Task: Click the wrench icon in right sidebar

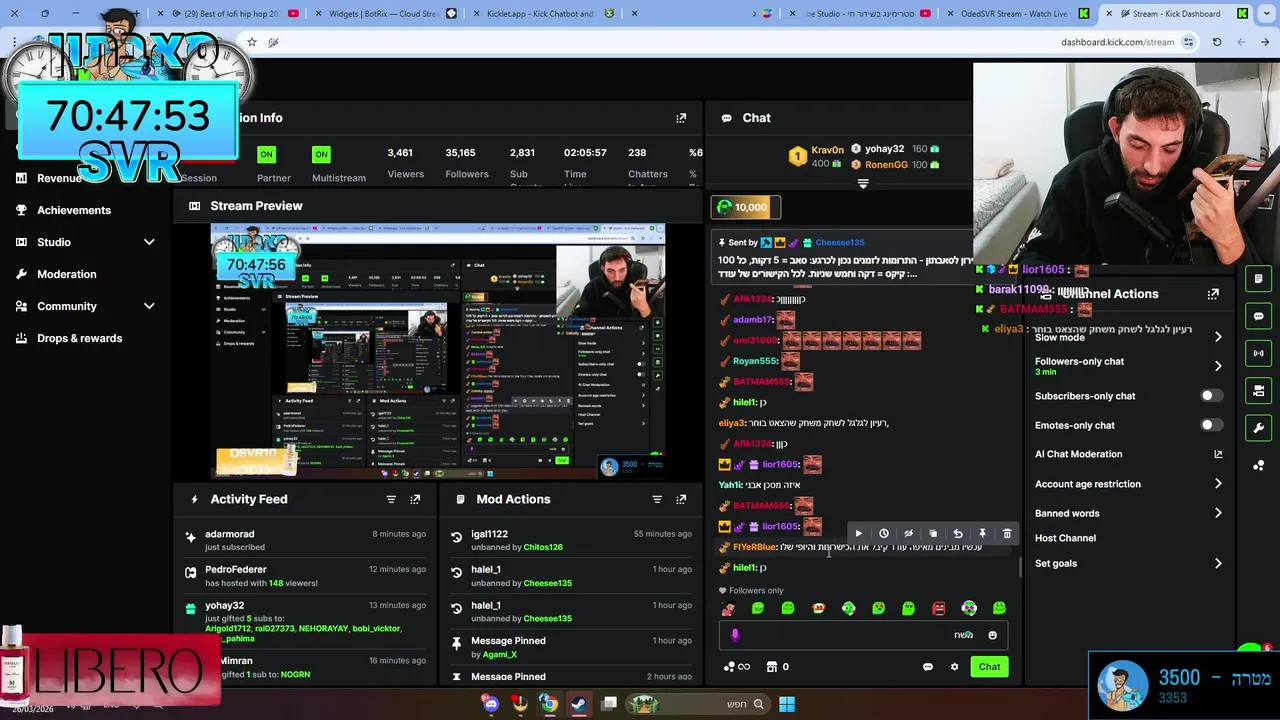Action: (x=1259, y=428)
